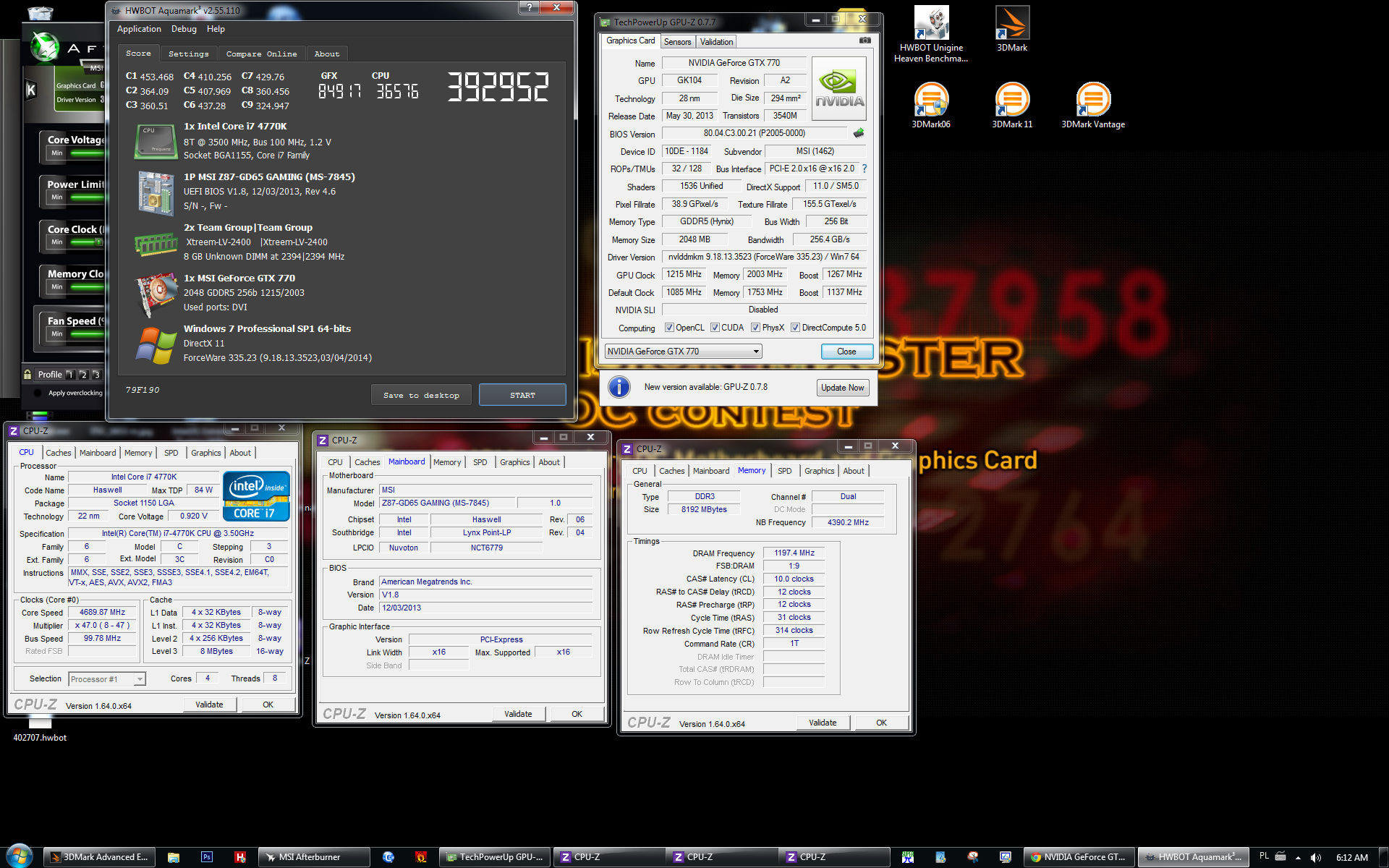Select the 3DMark 11 desktop icon
1389x868 pixels.
(x=1012, y=106)
